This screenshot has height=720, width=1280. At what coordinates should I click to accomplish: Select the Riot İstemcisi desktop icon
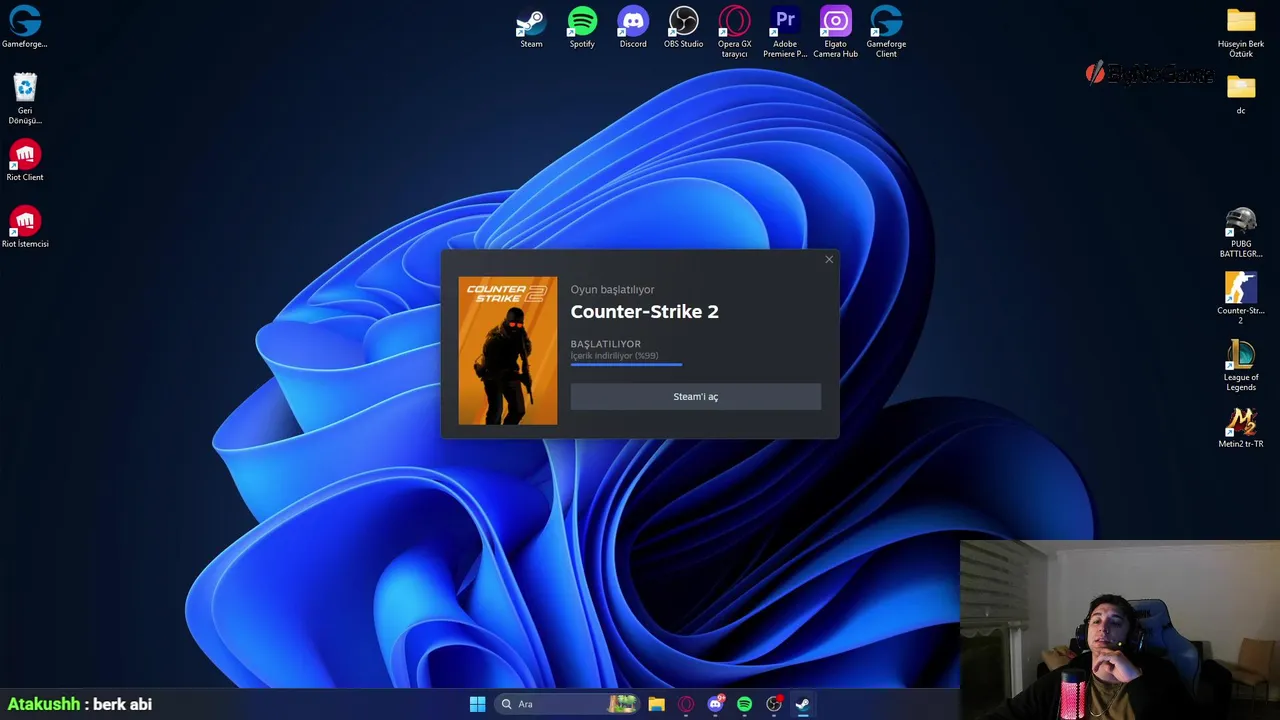pyautogui.click(x=25, y=227)
